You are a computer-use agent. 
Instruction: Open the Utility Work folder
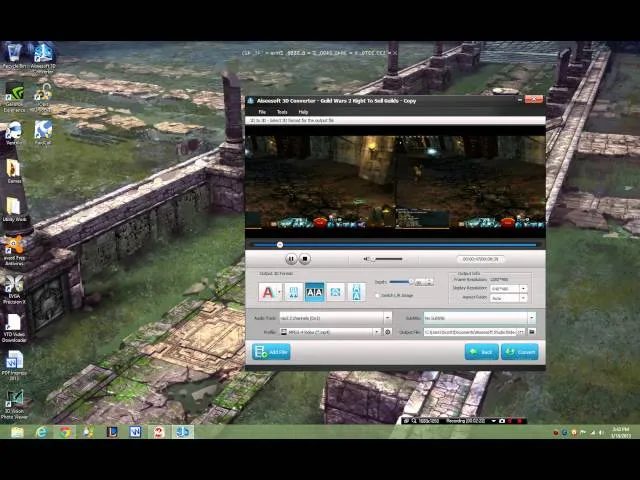pos(14,210)
